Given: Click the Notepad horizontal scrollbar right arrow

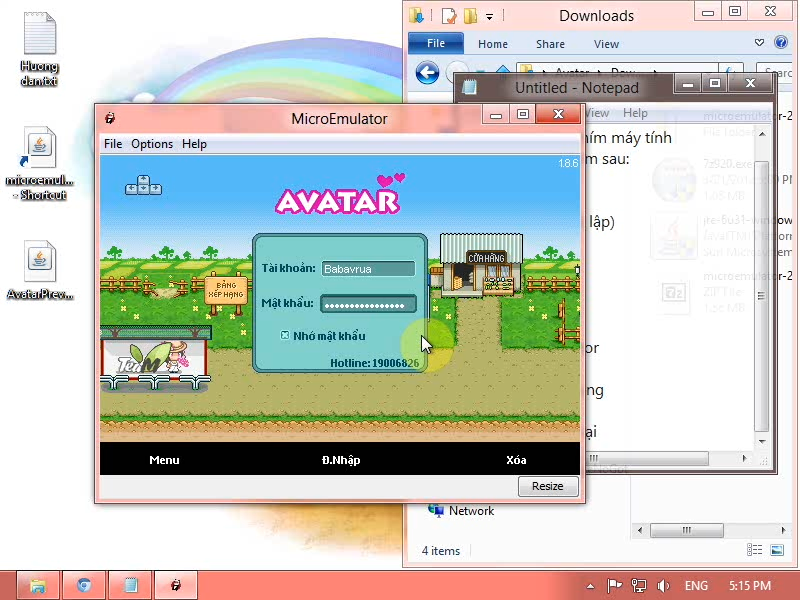Looking at the screenshot, I should pyautogui.click(x=744, y=458).
